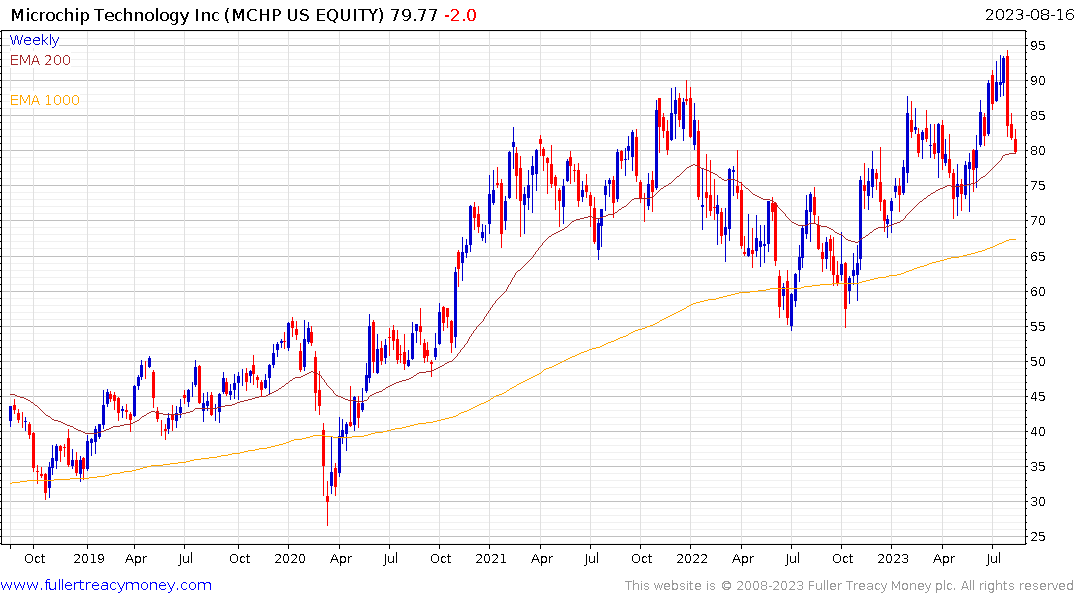Select the Weekly timeframe label
The image size is (1075, 600).
[x=34, y=40]
